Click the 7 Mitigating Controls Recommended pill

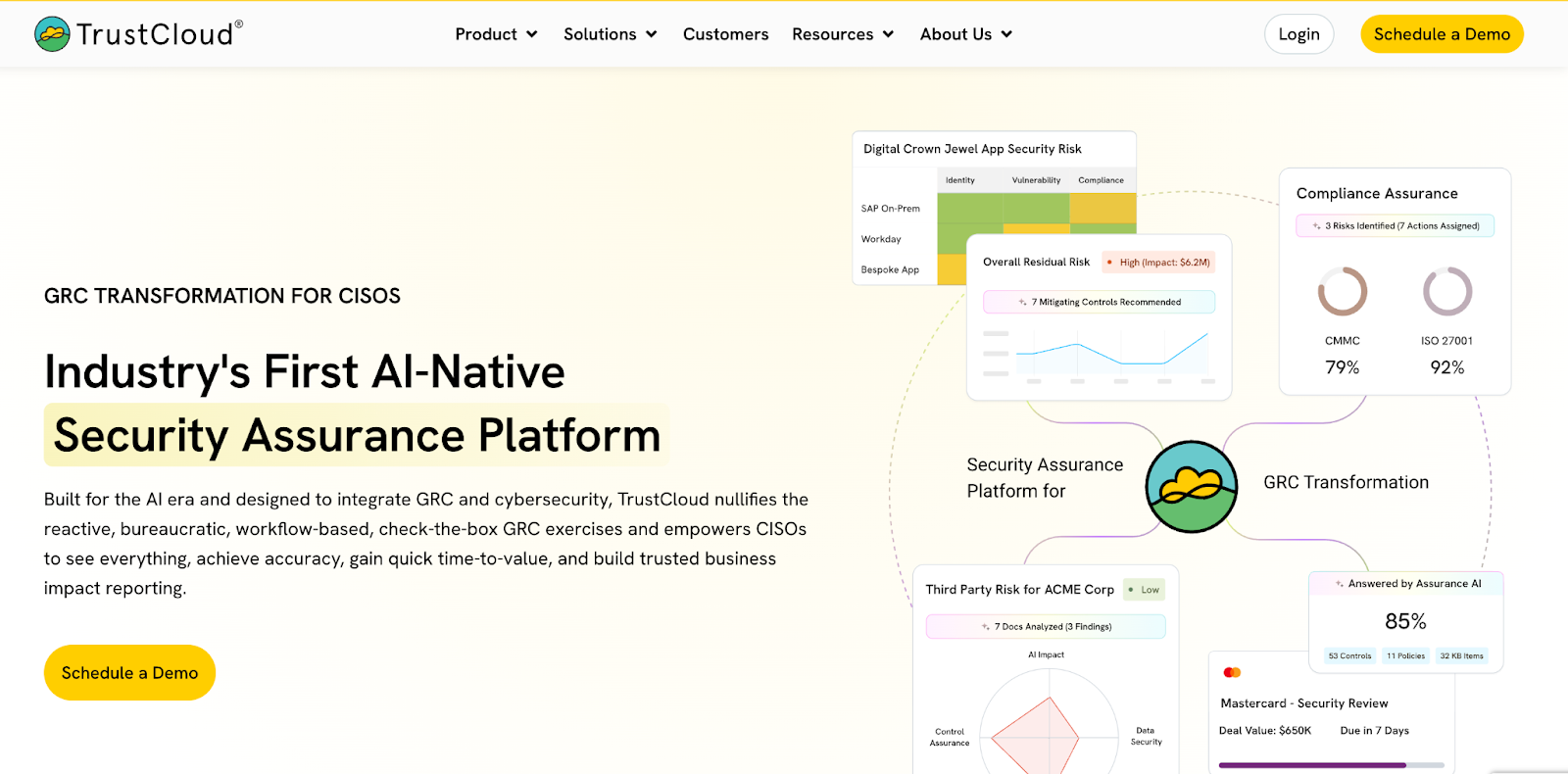[x=1099, y=302]
